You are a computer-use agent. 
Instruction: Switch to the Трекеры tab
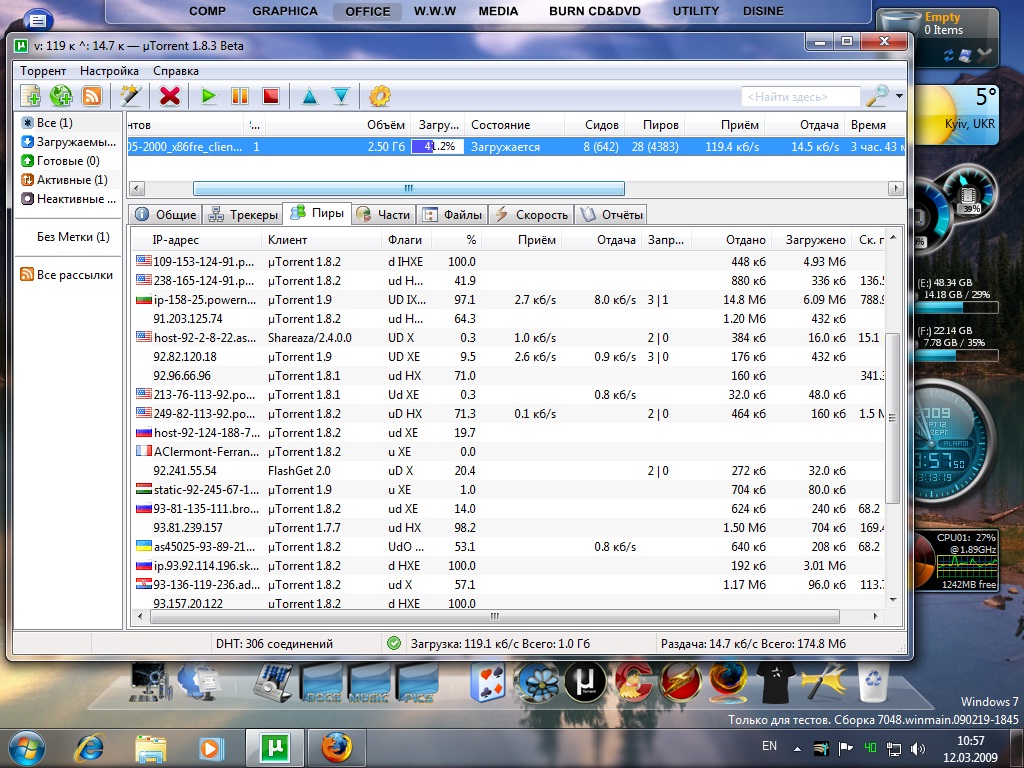coord(243,214)
